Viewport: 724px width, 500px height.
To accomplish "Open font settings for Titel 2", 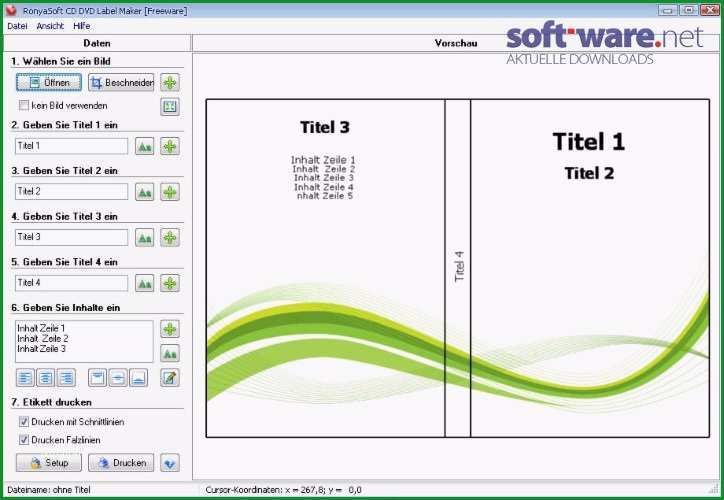I will click(x=145, y=192).
